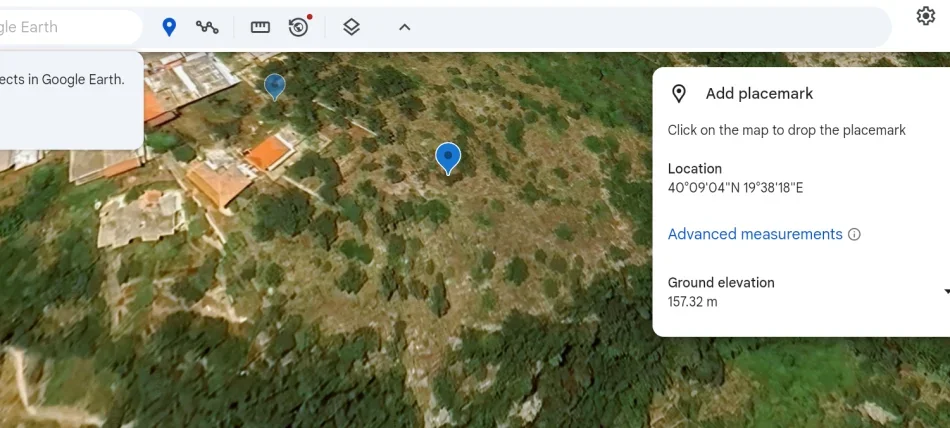Select the faded placemark pin near buildings
Viewport: 950px width, 428px height.
coord(274,86)
